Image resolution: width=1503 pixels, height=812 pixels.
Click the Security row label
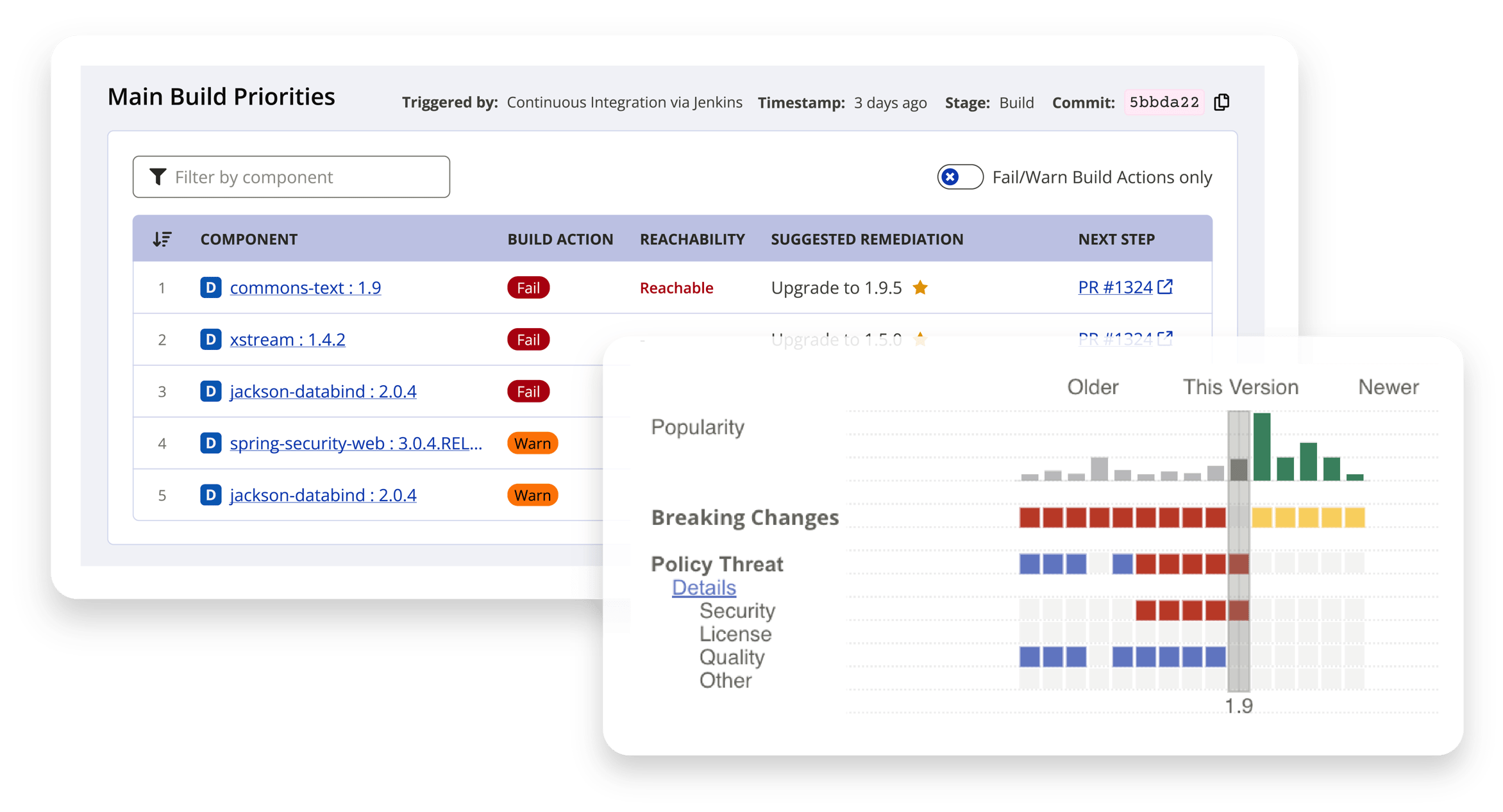(737, 611)
